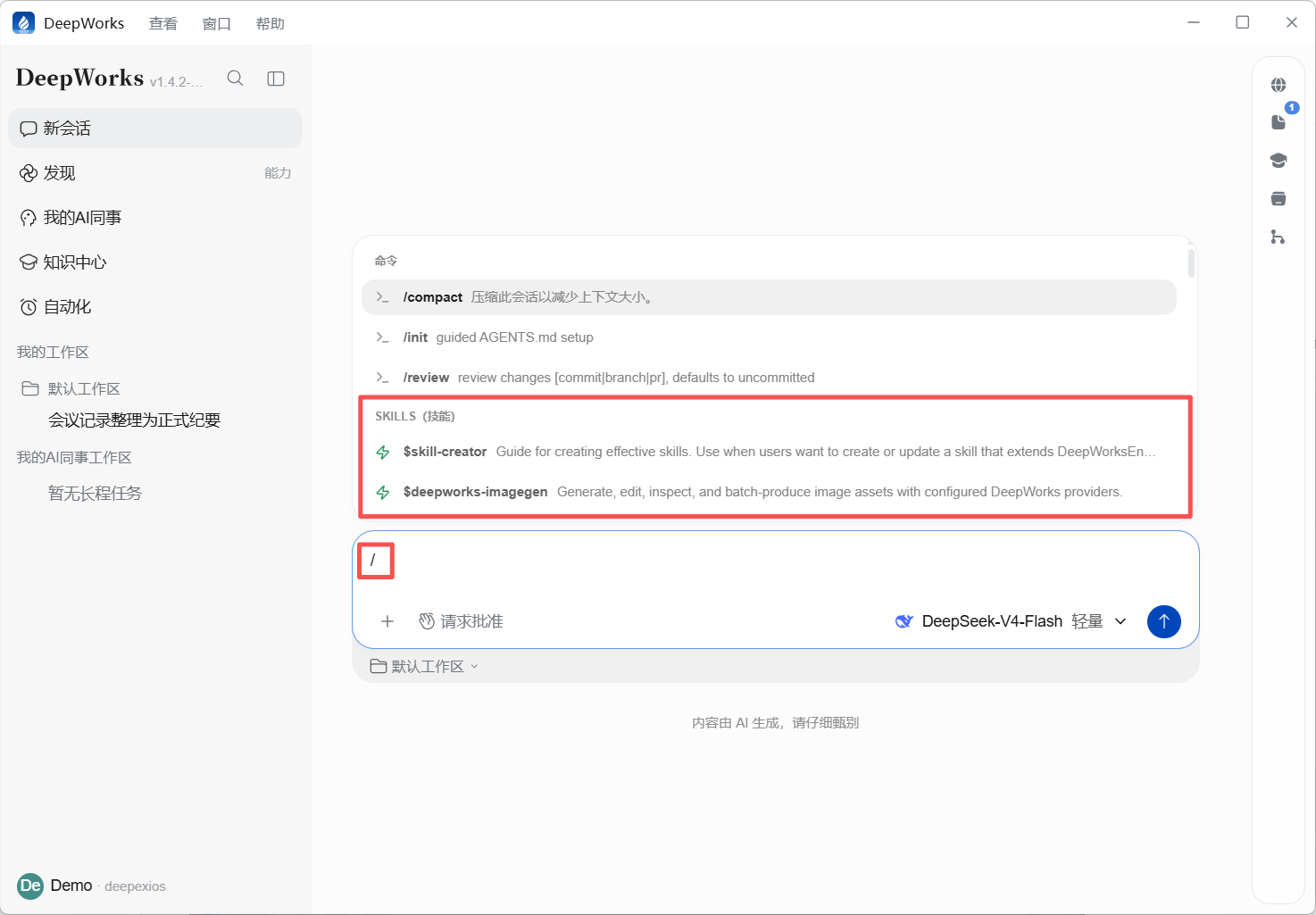Open the 窗口 menu

pos(217,23)
